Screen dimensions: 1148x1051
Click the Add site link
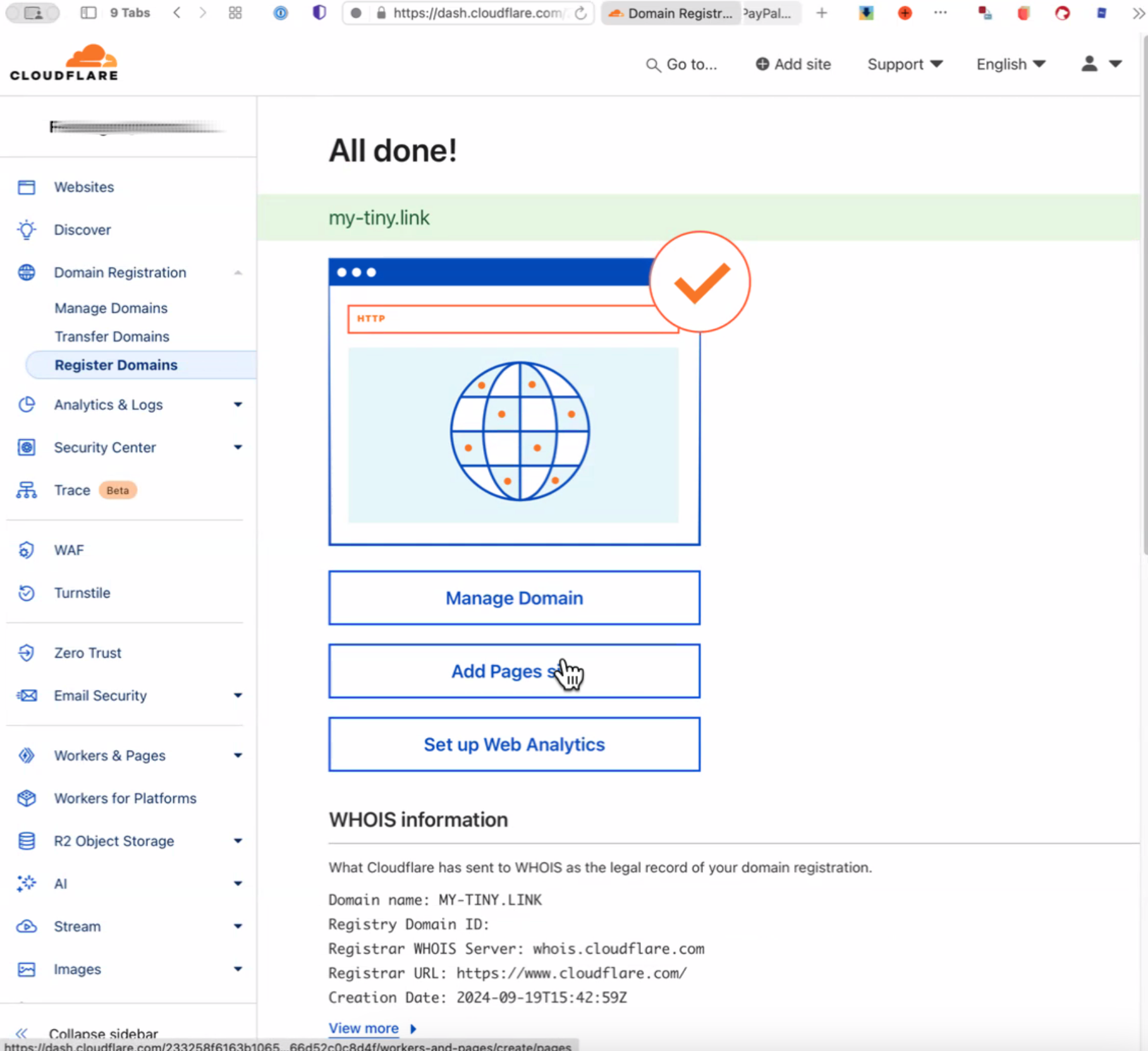793,64
